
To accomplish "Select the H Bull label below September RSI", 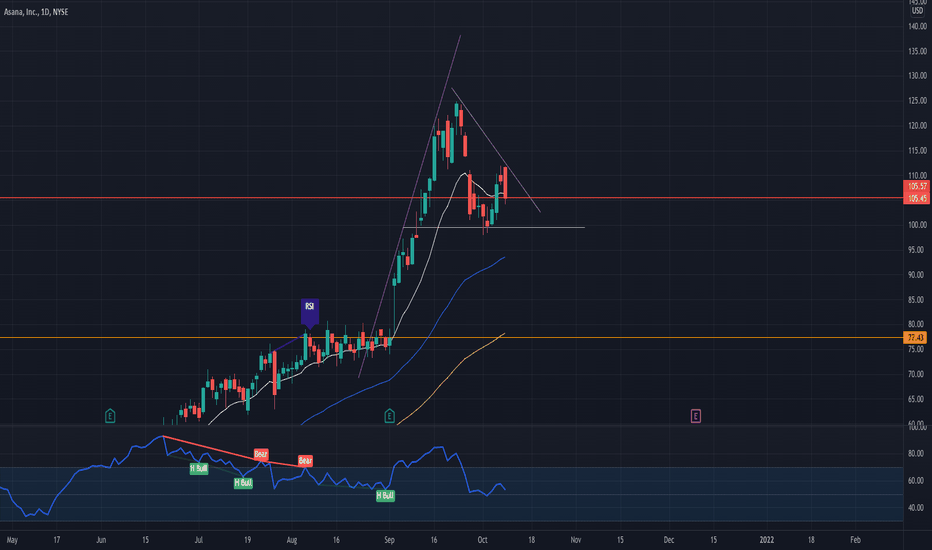I will (x=385, y=495).
